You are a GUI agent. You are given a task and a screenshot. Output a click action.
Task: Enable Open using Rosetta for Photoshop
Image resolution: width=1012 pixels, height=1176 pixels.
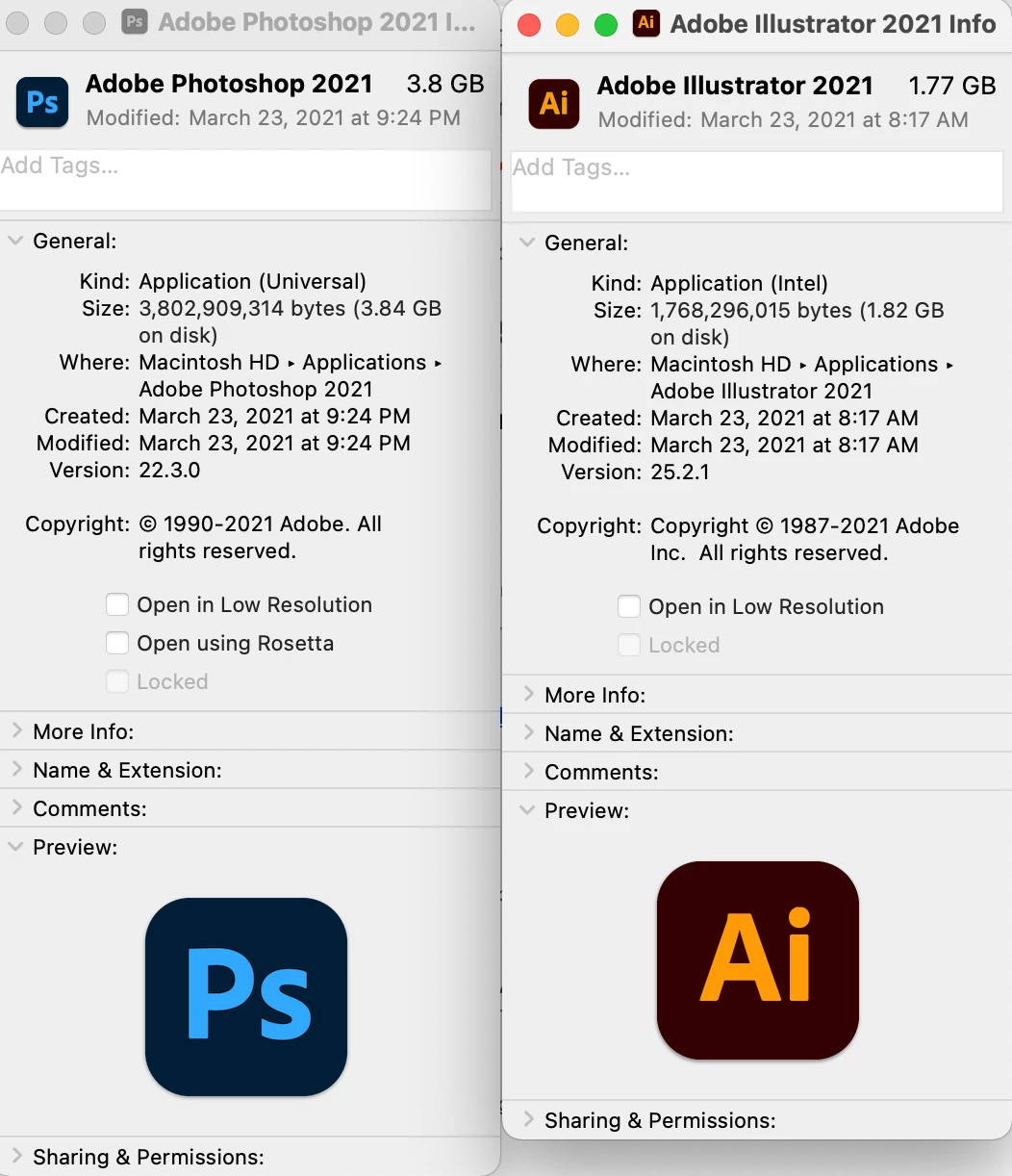coord(117,643)
